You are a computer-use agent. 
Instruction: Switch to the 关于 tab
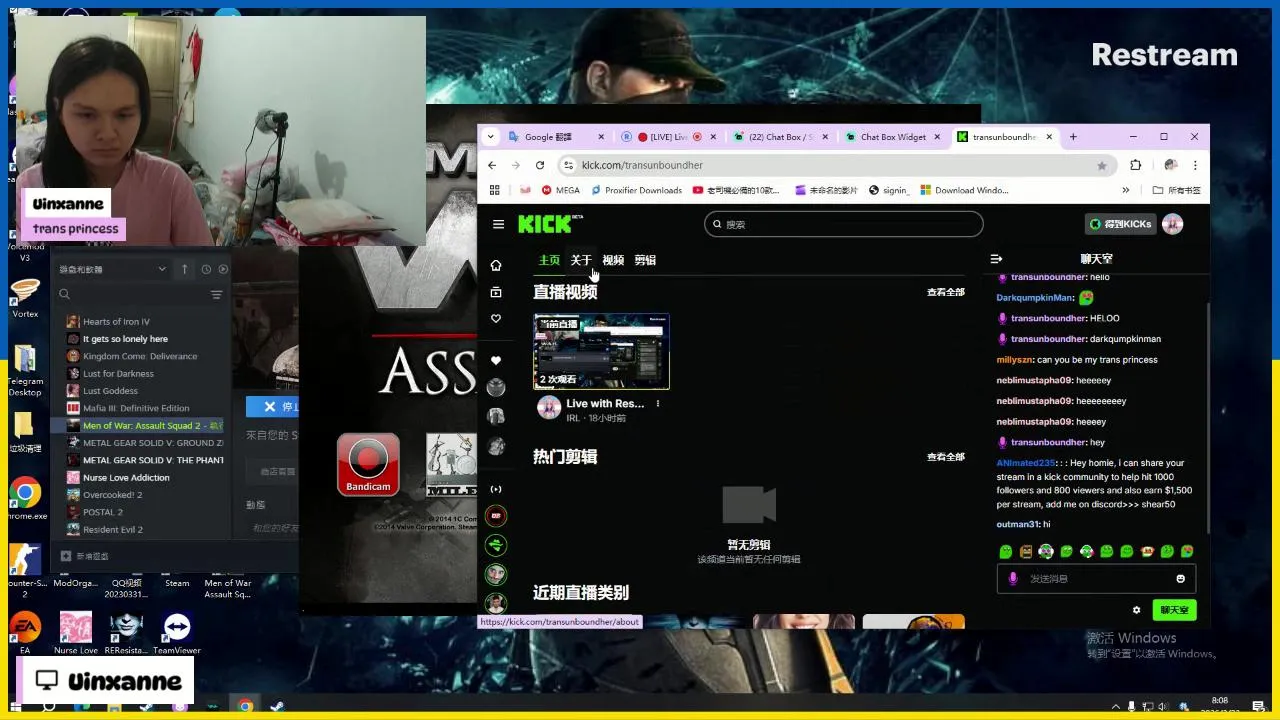tap(581, 260)
